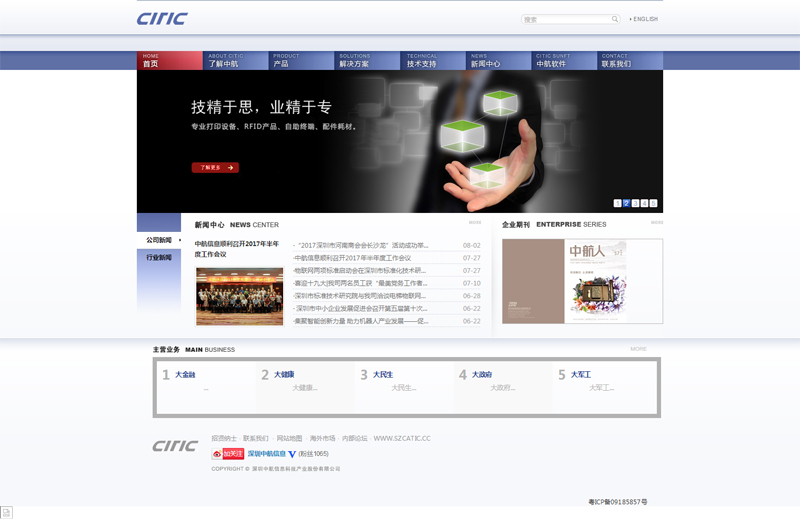Switch to banner slide 1
The image size is (800, 519).
click(617, 203)
